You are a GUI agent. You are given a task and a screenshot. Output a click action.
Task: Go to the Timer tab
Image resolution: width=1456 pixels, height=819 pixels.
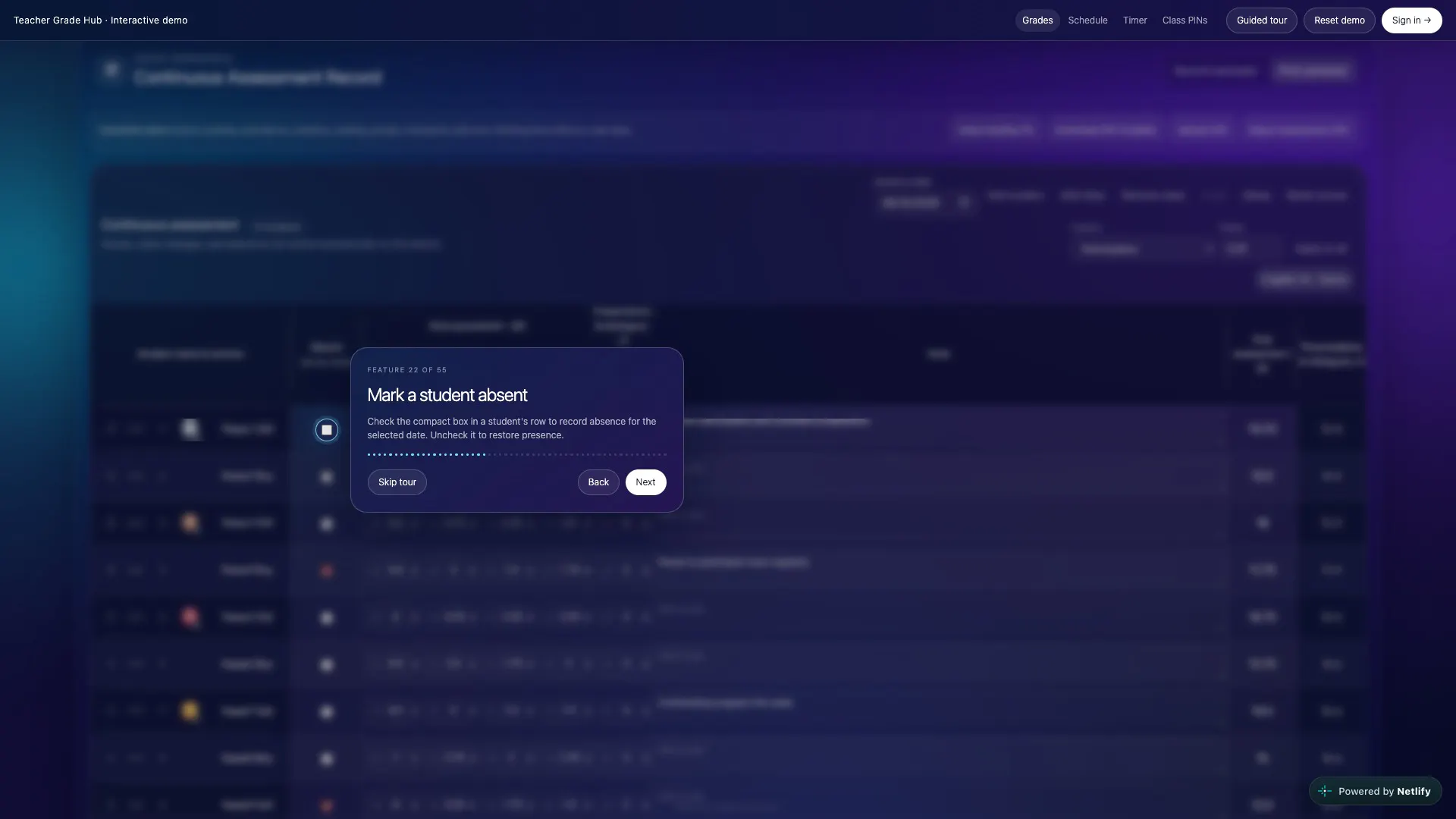click(x=1134, y=20)
